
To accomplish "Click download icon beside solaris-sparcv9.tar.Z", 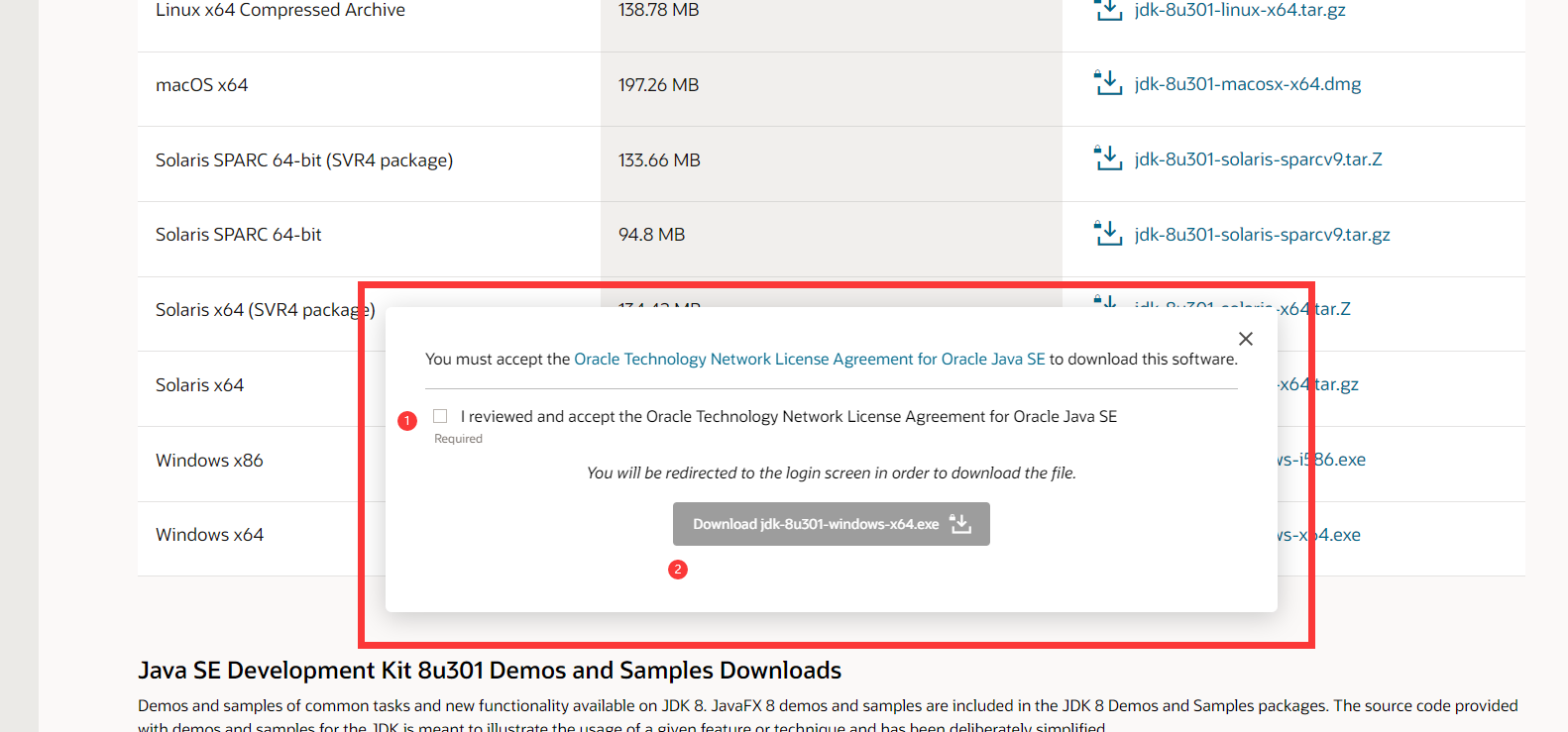I will (x=1107, y=157).
